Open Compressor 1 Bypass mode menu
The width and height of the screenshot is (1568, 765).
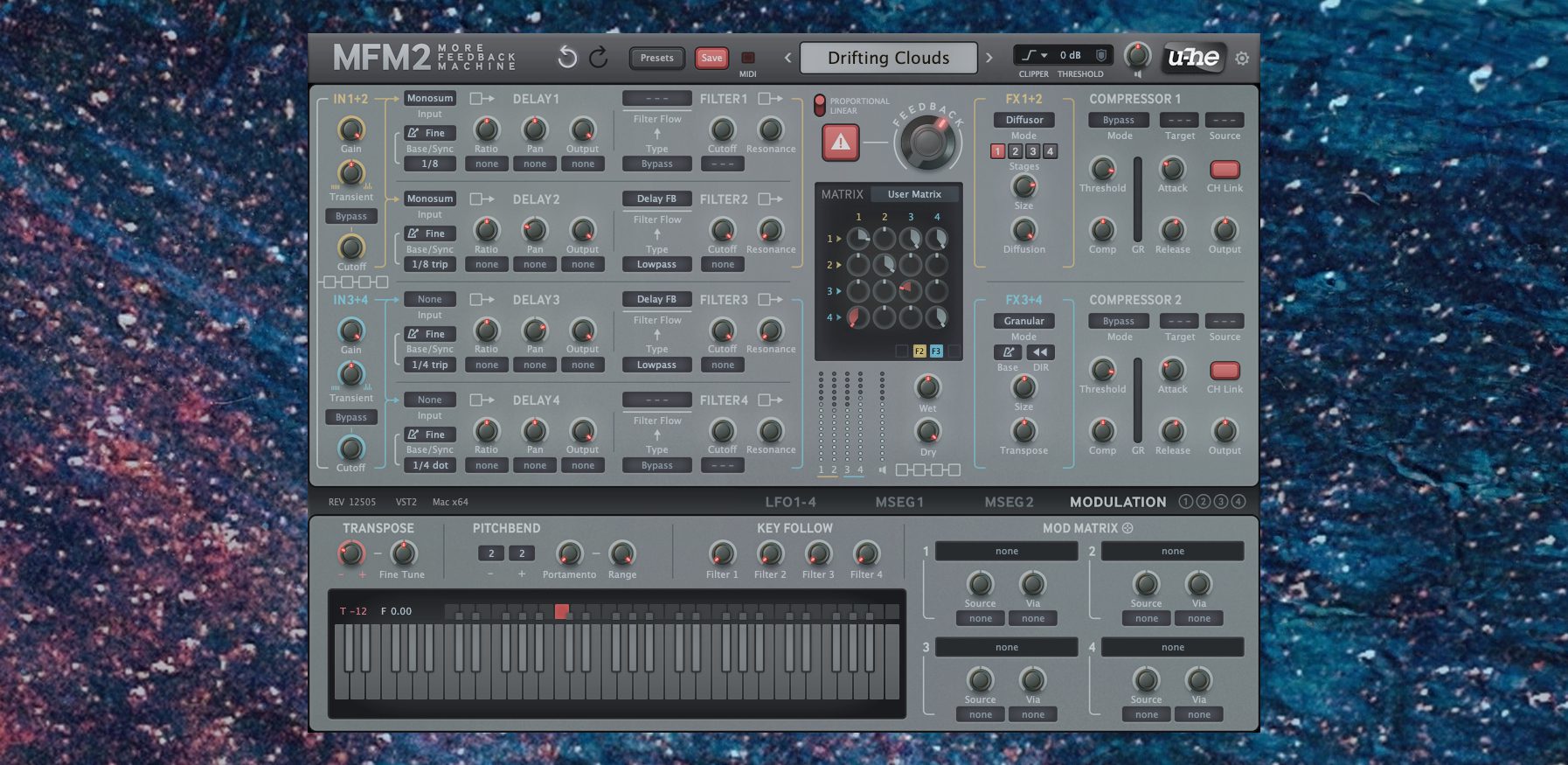tap(1119, 120)
